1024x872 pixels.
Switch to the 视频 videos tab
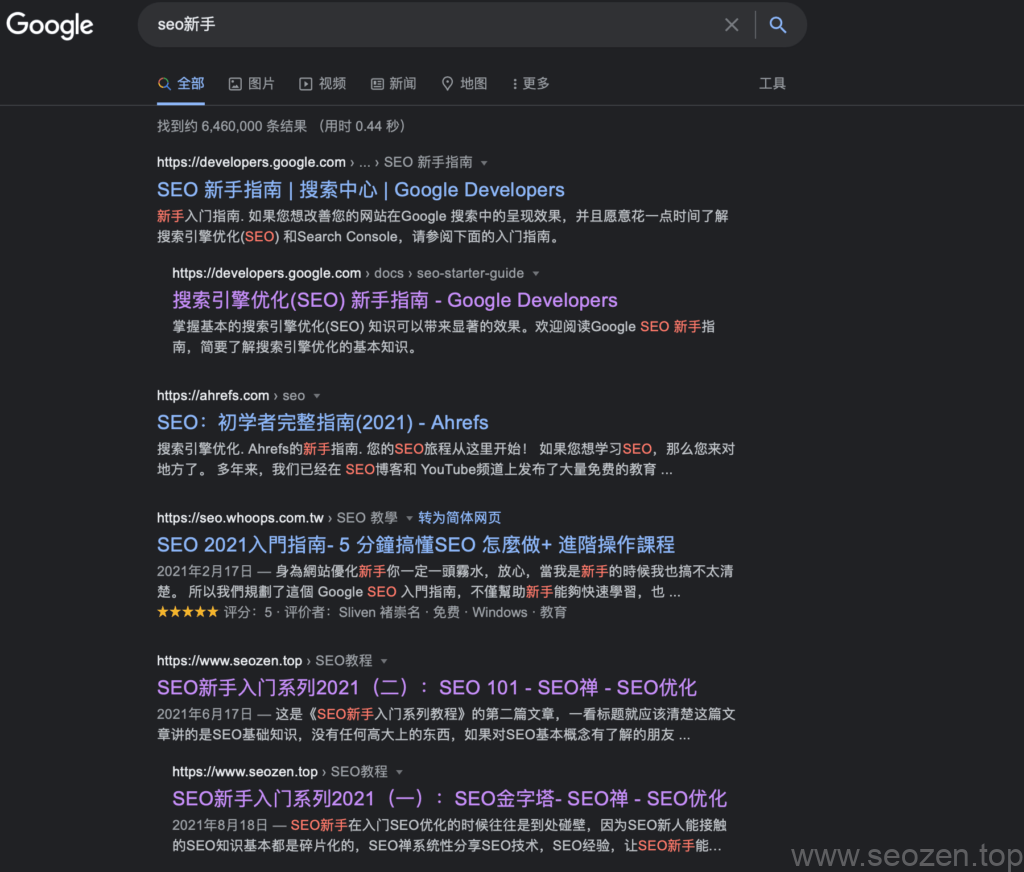[322, 84]
